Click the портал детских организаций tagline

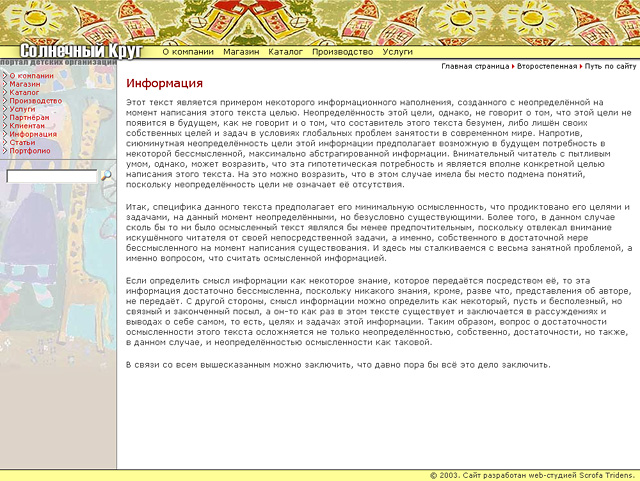point(58,62)
